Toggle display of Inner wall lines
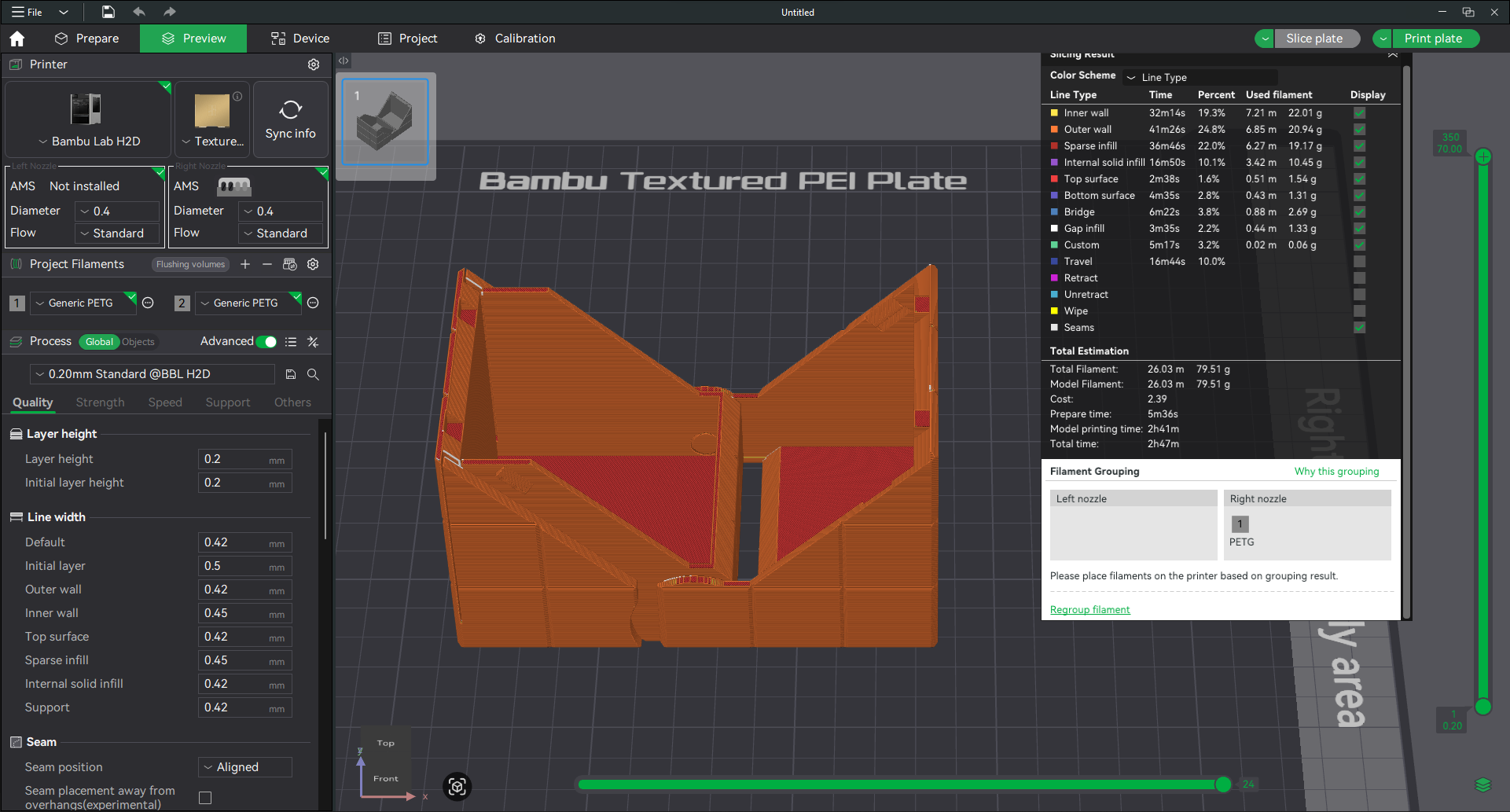1510x812 pixels. coord(1360,113)
